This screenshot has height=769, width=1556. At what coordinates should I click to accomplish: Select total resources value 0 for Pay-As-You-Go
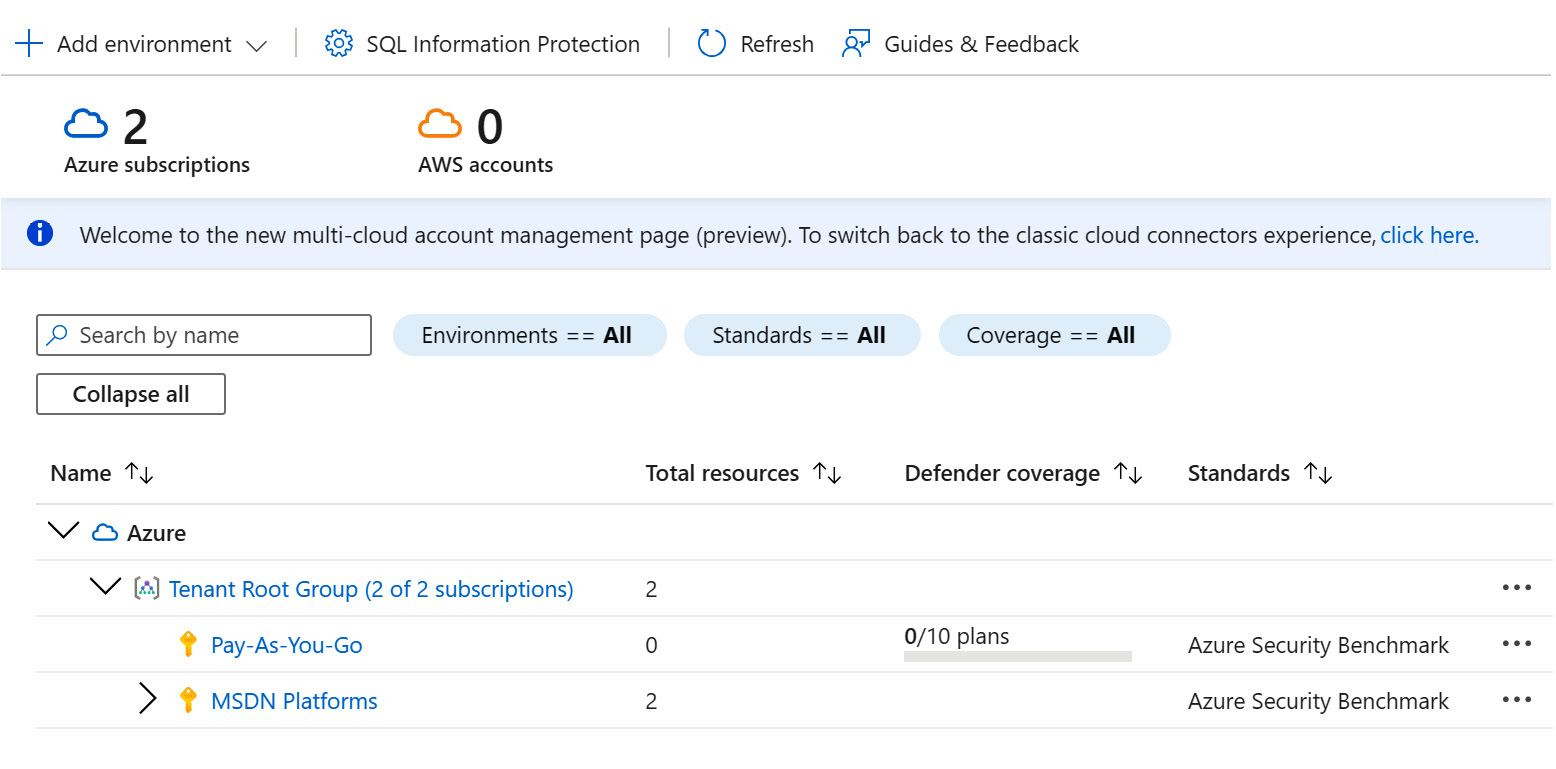[x=652, y=645]
